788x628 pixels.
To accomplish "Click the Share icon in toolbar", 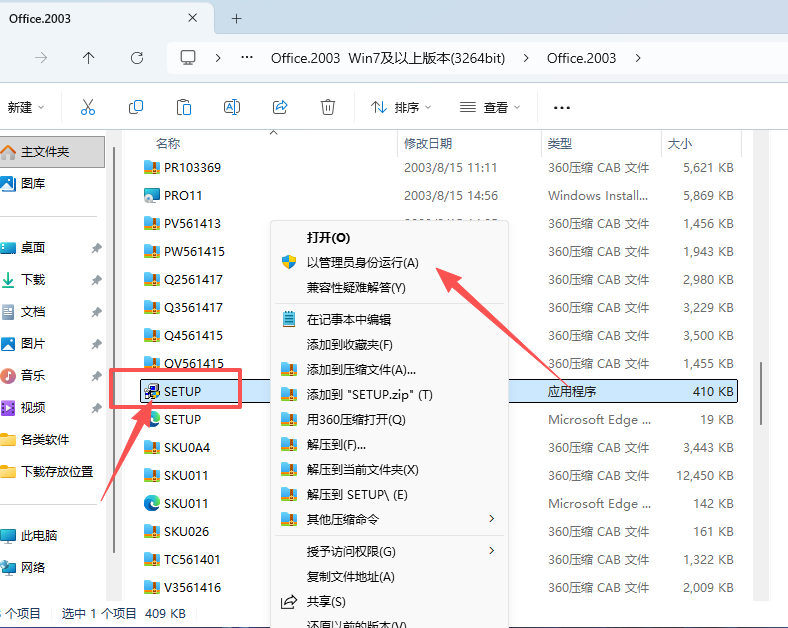I will point(280,107).
